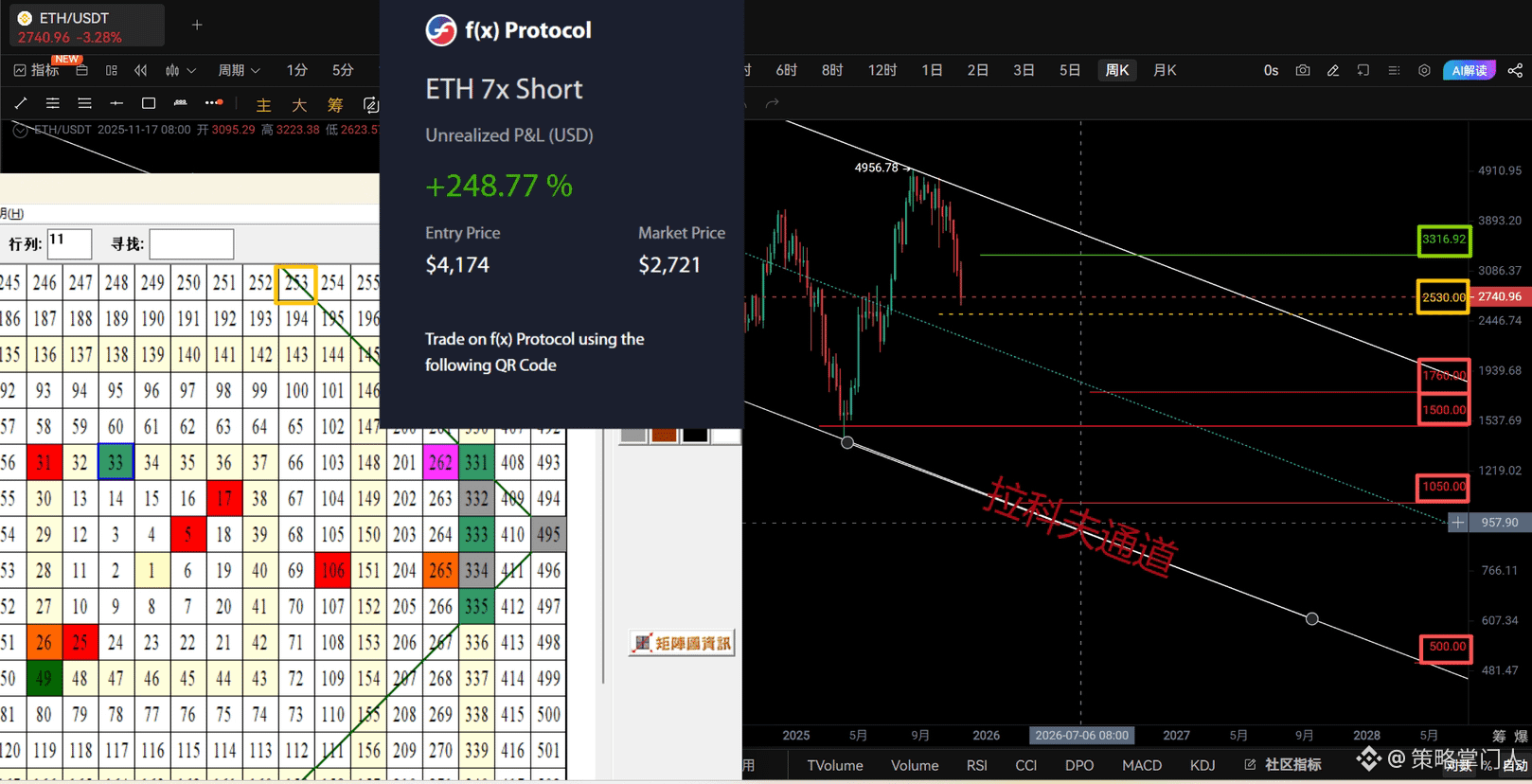The image size is (1532, 784).
Task: Click the drawing sync edit icon
Action: click(x=371, y=104)
